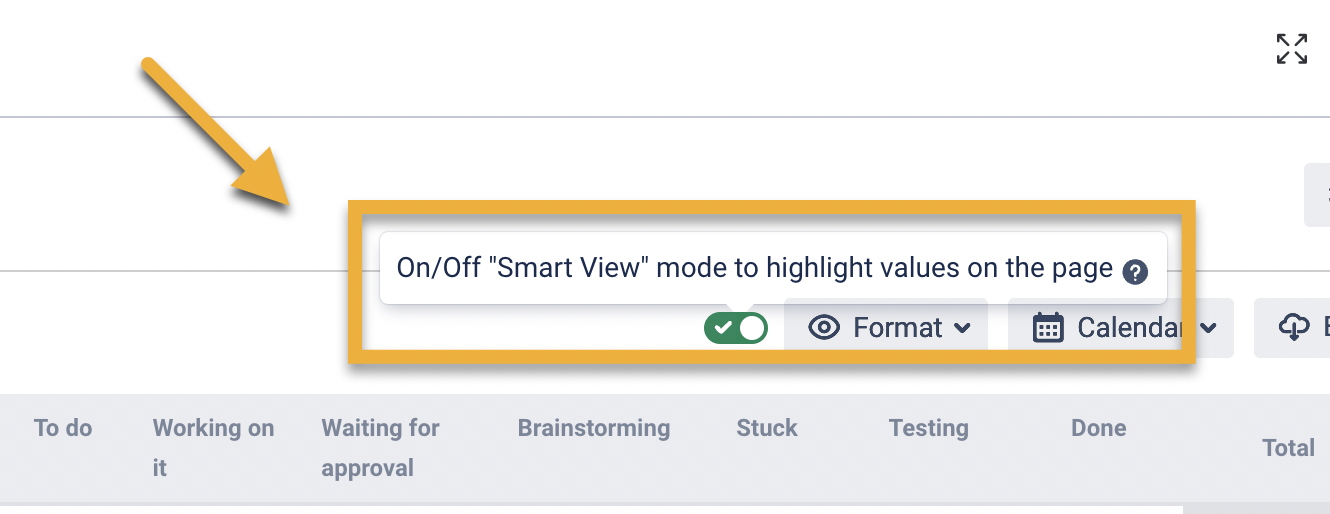Click the Testing column header

pos(928,428)
